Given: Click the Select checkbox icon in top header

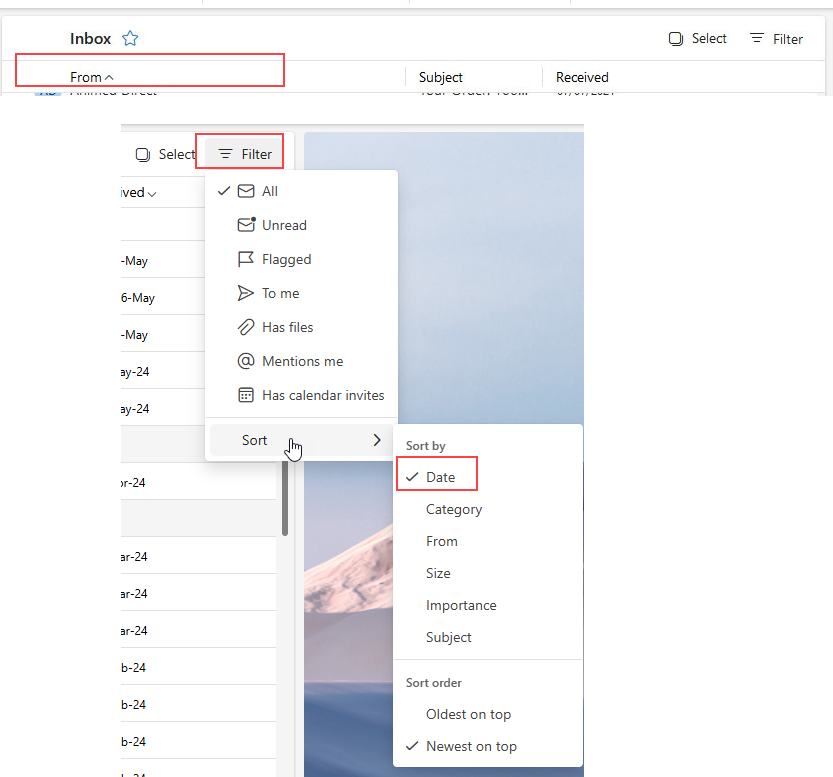Looking at the screenshot, I should [676, 39].
